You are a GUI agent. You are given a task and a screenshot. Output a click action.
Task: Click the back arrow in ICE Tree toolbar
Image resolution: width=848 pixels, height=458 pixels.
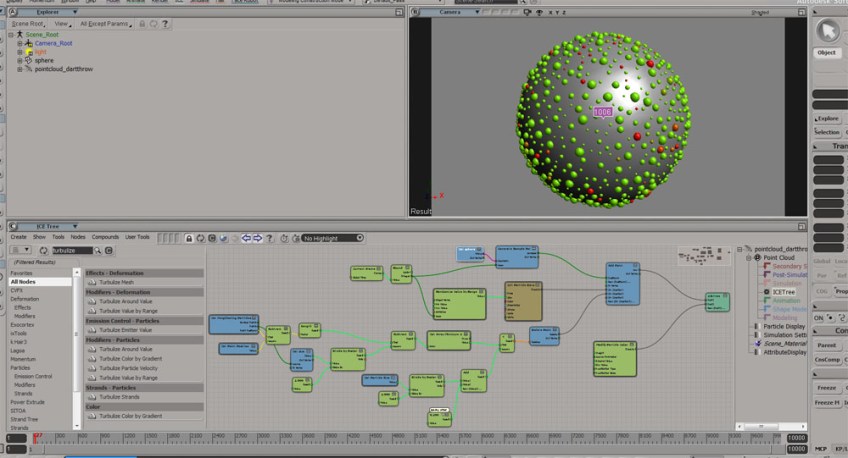coord(246,238)
